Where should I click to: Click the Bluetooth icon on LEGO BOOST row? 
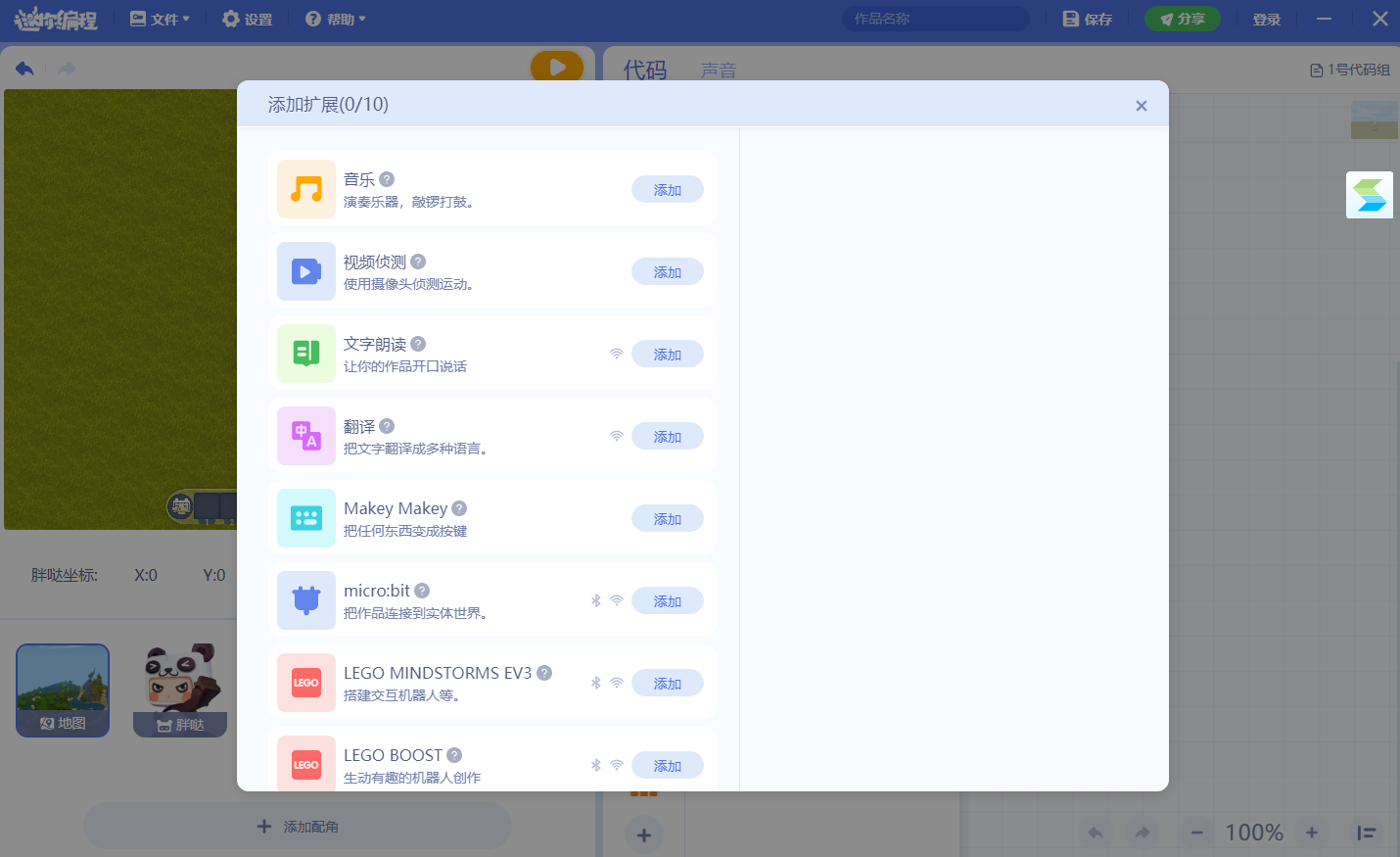tap(595, 765)
